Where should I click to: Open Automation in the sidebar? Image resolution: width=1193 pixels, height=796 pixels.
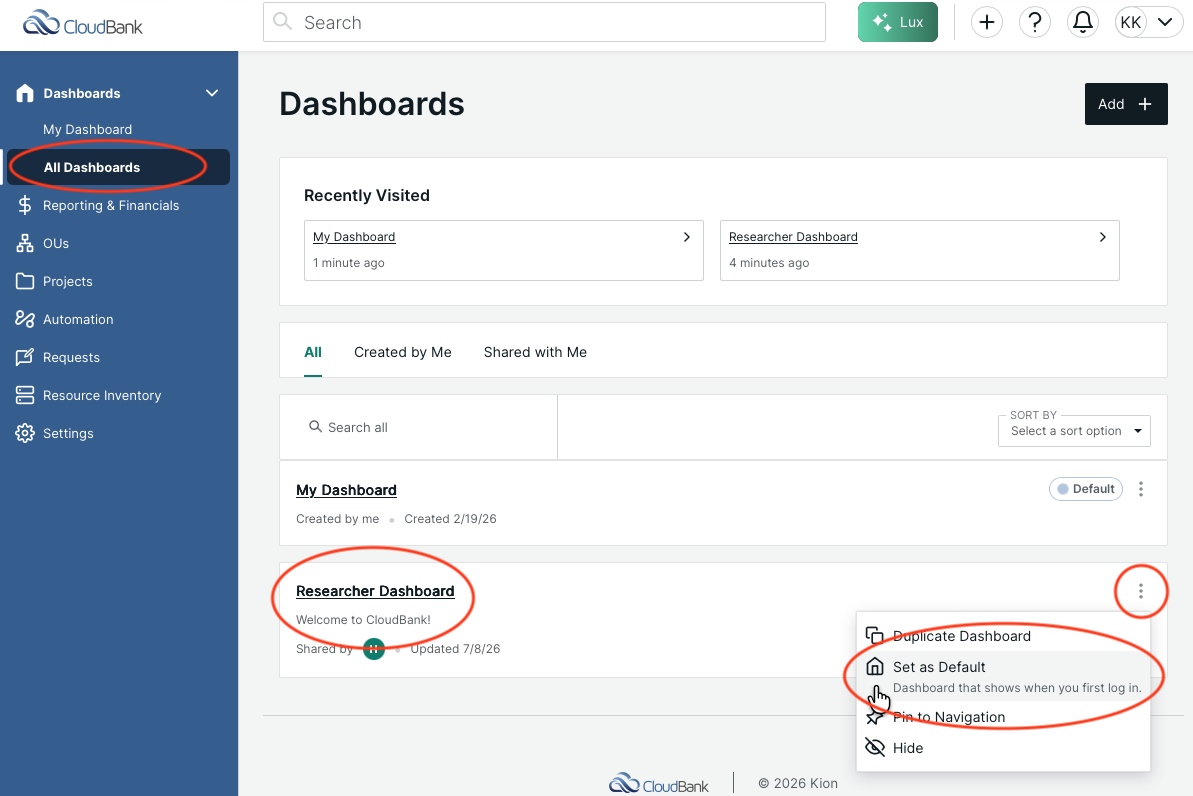(78, 320)
